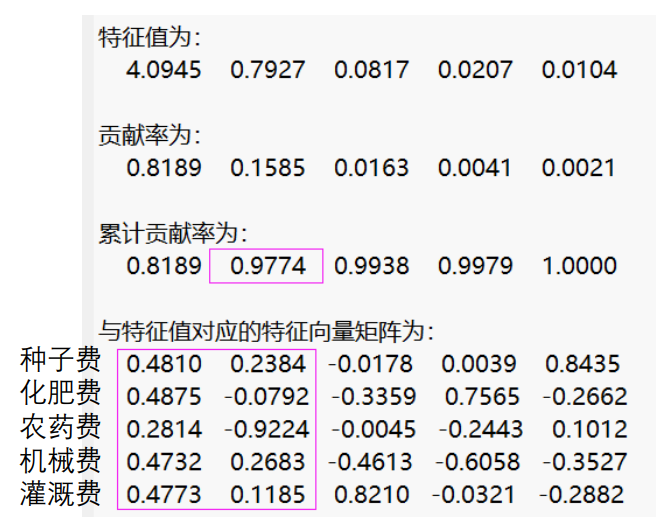Select matrix value 0.2683
This screenshot has height=532, width=656.
tap(268, 462)
